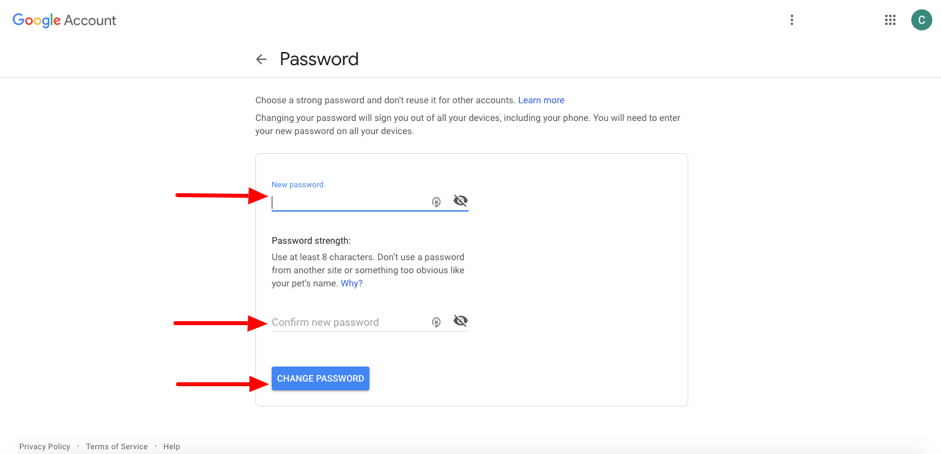Click password manager icon in Confirm password field

pyautogui.click(x=436, y=322)
